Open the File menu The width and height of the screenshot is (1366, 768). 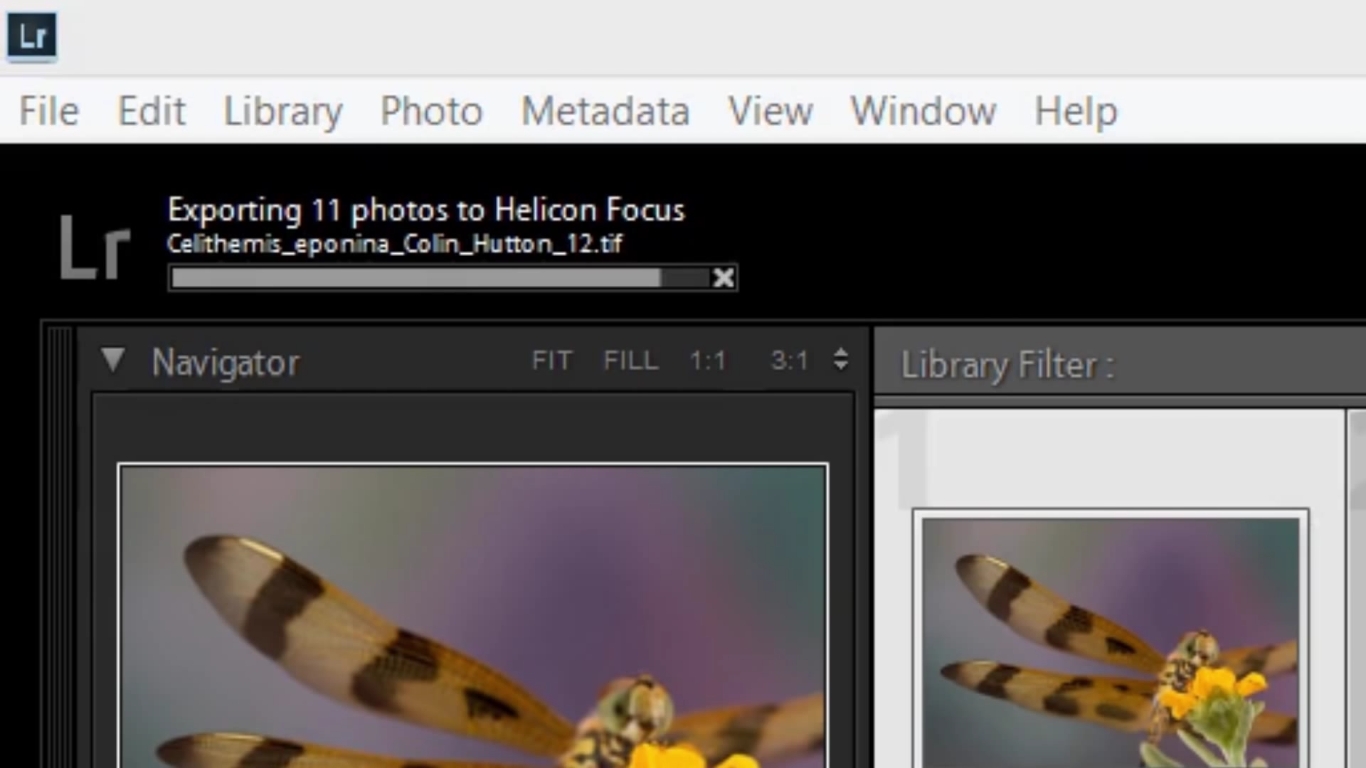(48, 111)
